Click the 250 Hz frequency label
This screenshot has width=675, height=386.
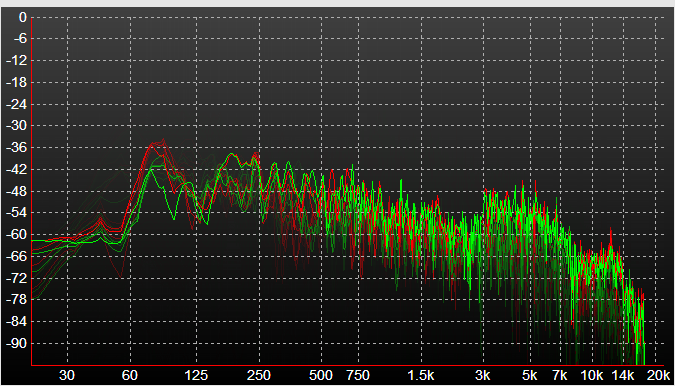click(x=259, y=375)
